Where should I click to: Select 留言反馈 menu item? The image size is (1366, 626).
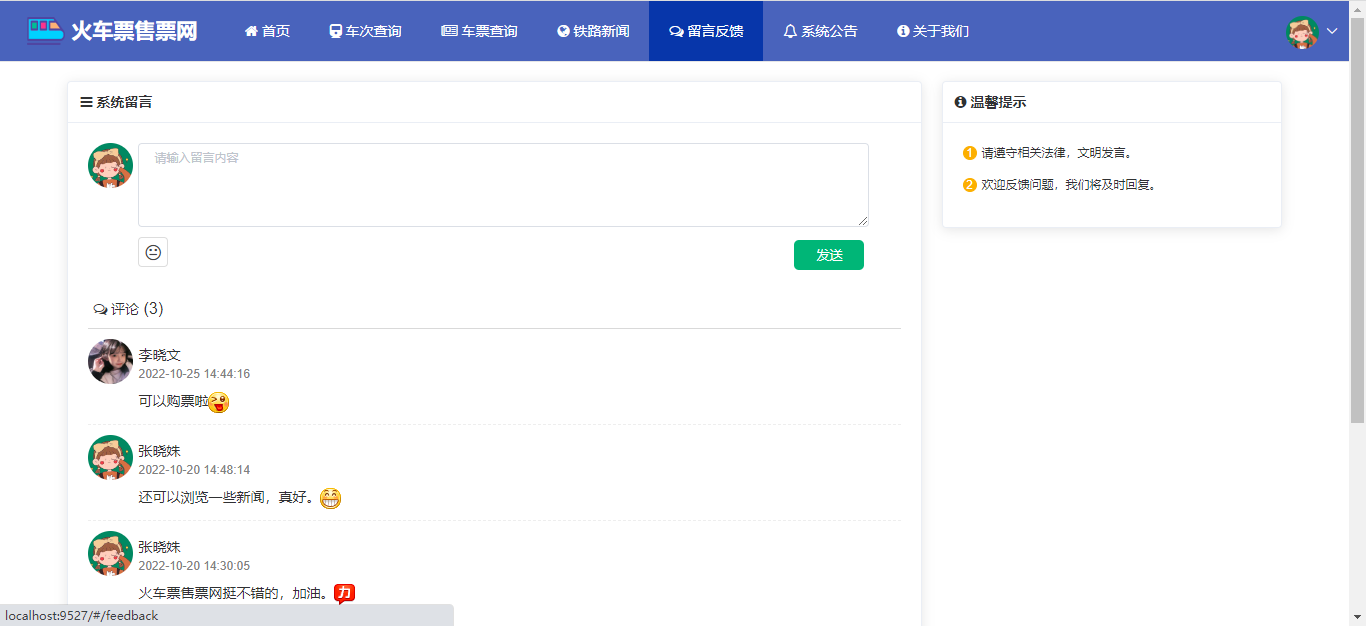click(706, 31)
